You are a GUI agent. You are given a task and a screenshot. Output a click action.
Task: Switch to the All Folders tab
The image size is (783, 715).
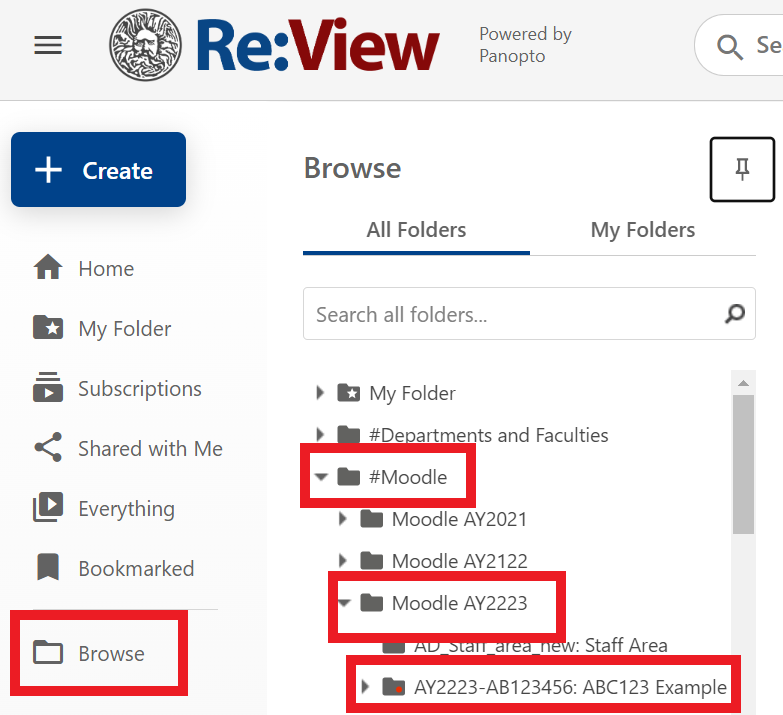click(x=416, y=231)
